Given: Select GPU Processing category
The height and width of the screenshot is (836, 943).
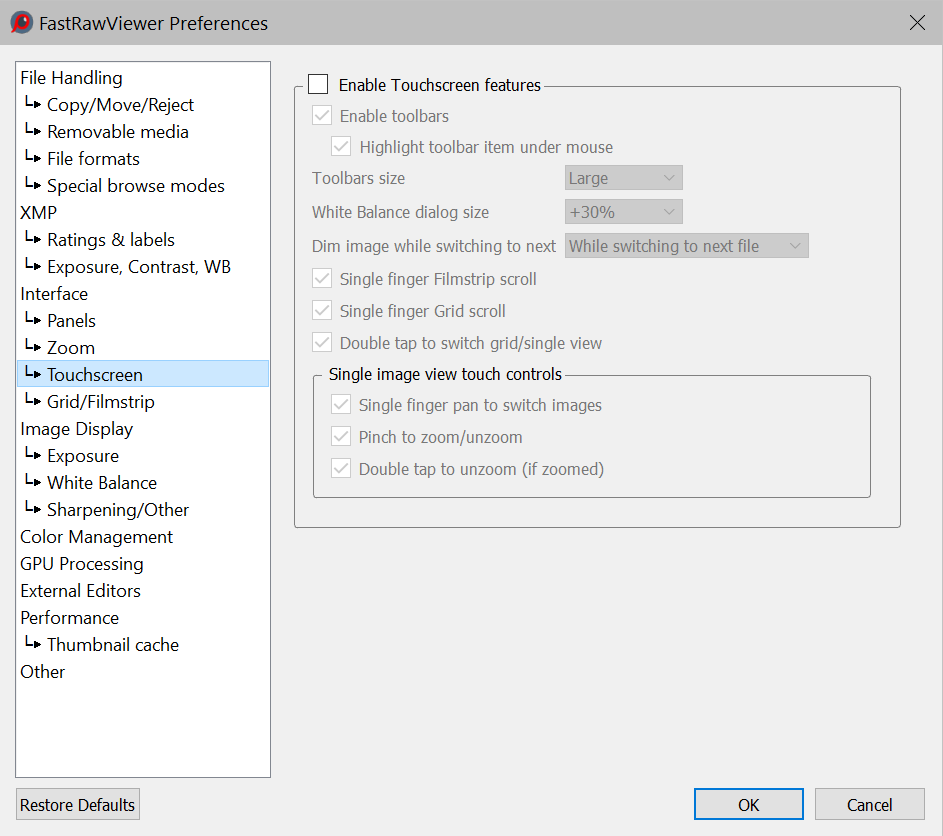Looking at the screenshot, I should tap(81, 564).
